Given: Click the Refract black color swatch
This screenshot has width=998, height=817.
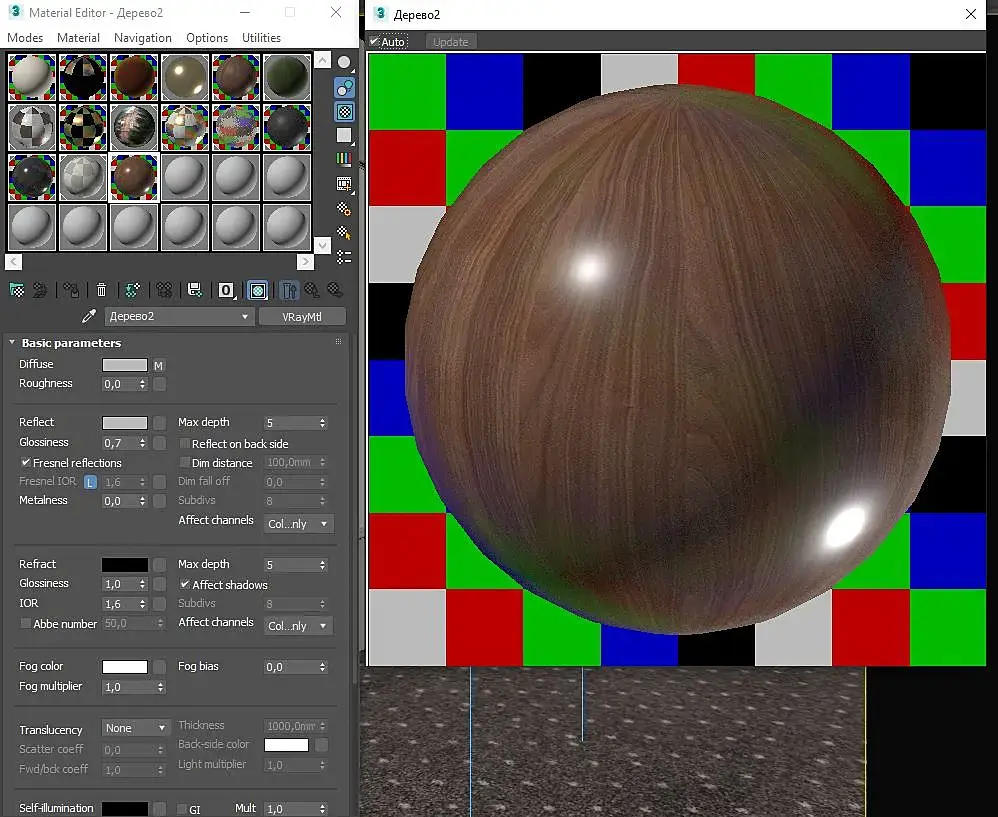Looking at the screenshot, I should pyautogui.click(x=125, y=564).
